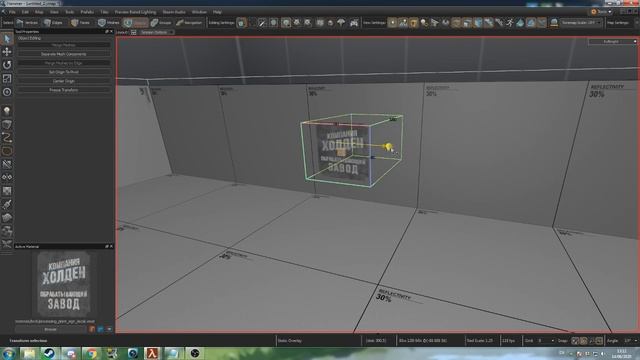Open OBS Studio from the taskbar
Screen dimensions: 640x360
pos(195,353)
